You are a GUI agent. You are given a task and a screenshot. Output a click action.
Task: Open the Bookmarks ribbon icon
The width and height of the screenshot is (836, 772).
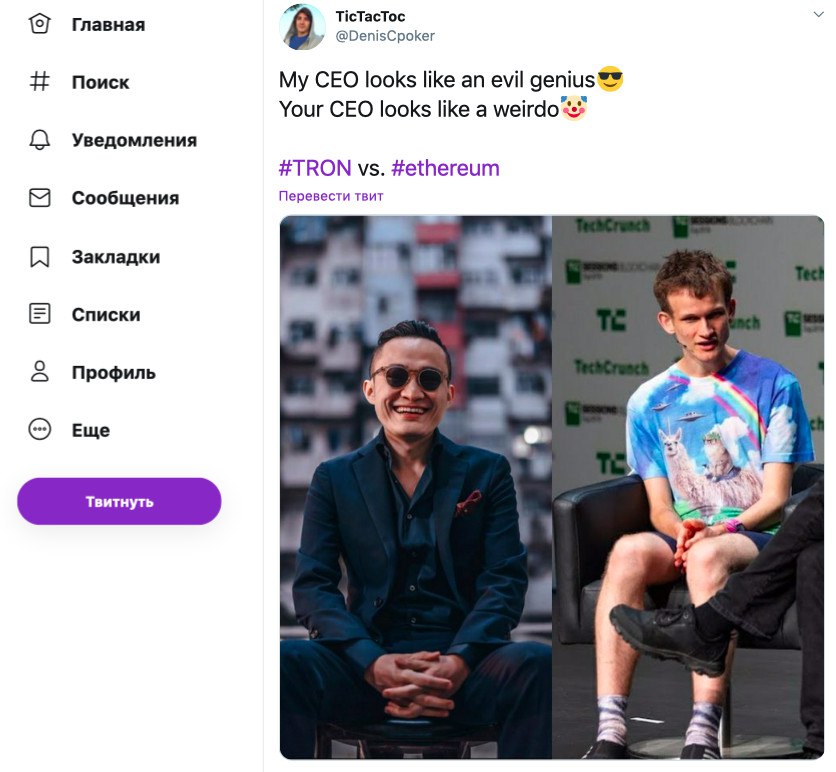tap(40, 256)
